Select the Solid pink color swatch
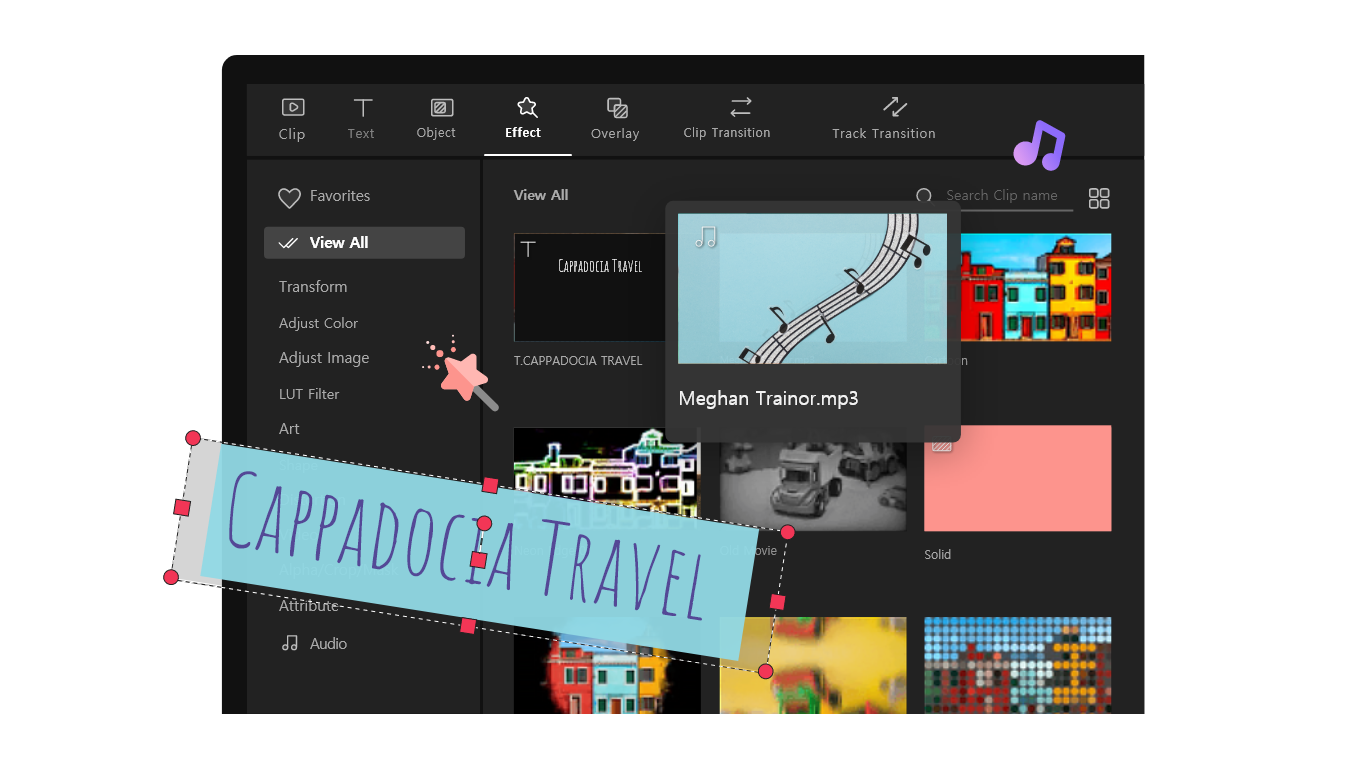 coord(1017,478)
